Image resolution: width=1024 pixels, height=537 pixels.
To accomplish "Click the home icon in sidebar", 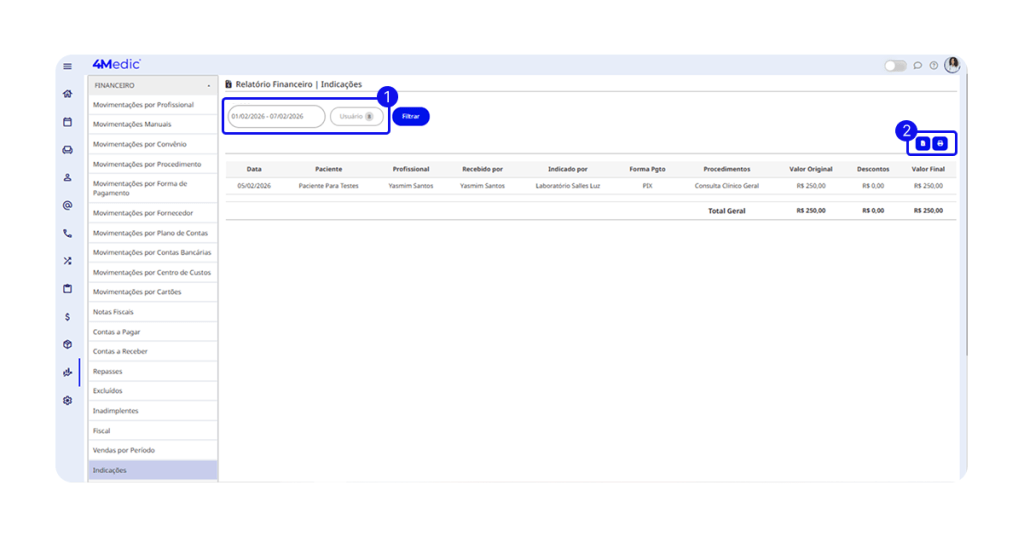I will point(67,94).
